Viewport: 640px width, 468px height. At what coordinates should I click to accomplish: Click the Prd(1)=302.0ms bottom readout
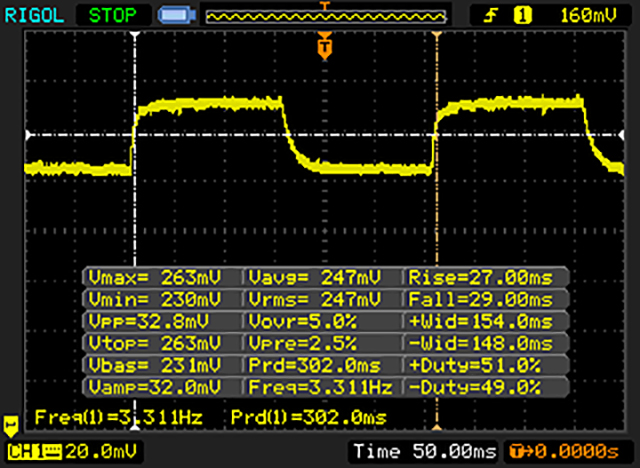(x=309, y=417)
